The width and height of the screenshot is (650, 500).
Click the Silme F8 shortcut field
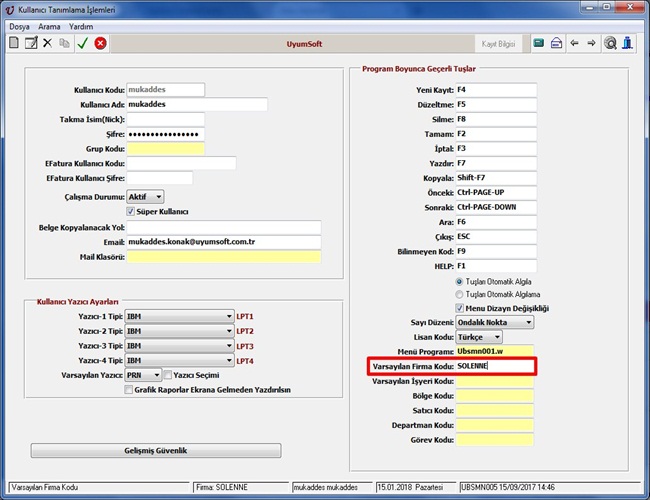pyautogui.click(x=496, y=119)
